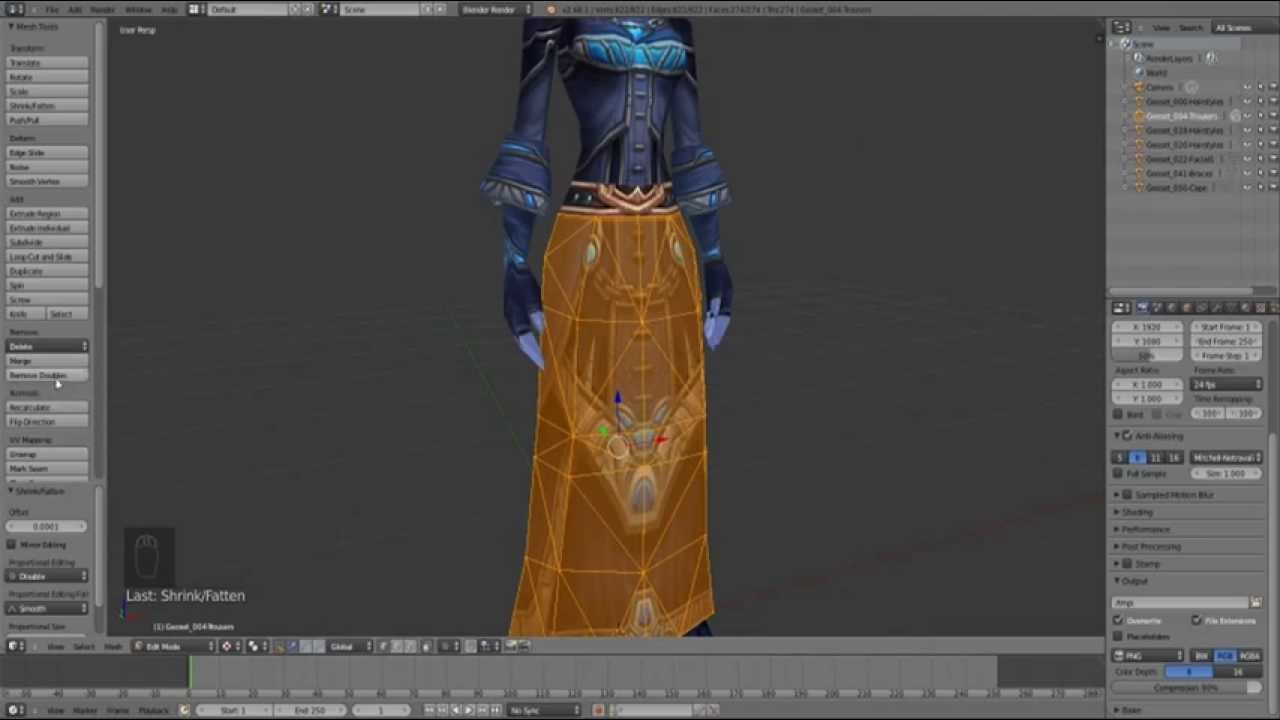
Task: Click the timeline editor type icon
Action: (x=17, y=710)
